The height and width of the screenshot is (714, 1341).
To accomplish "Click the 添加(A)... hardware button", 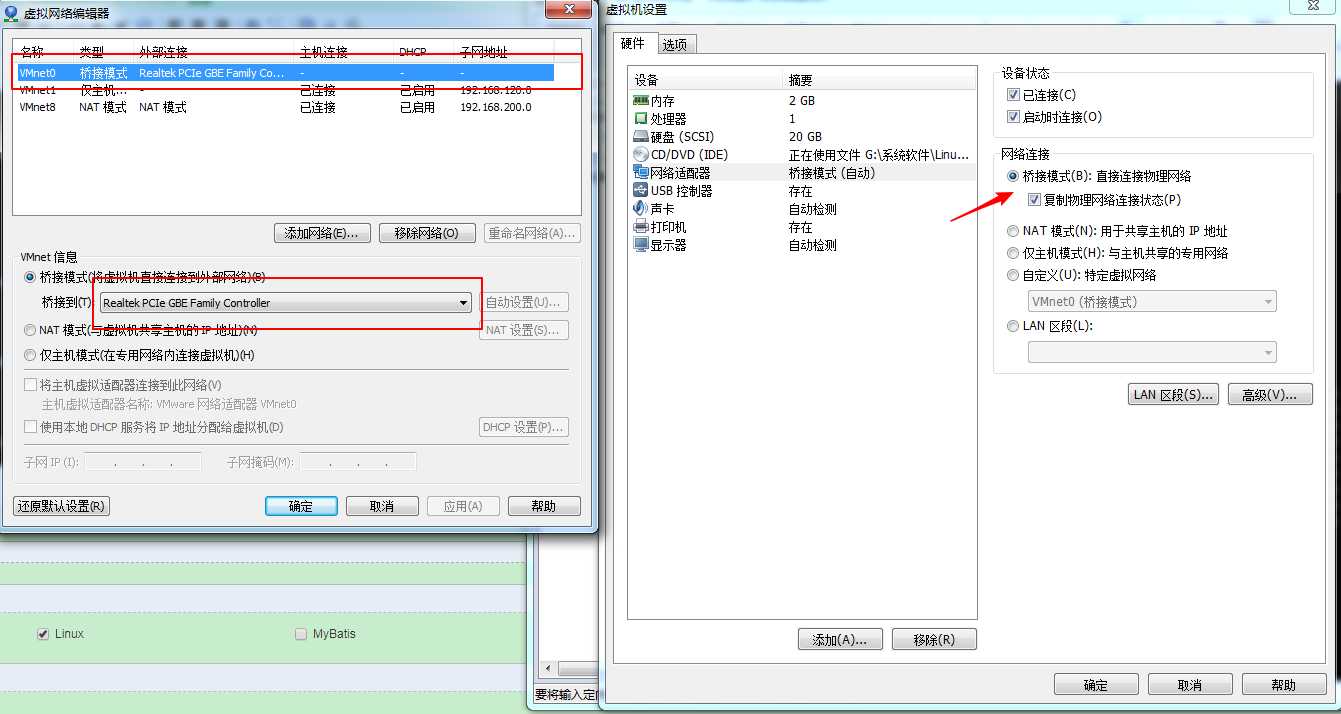I will point(840,640).
